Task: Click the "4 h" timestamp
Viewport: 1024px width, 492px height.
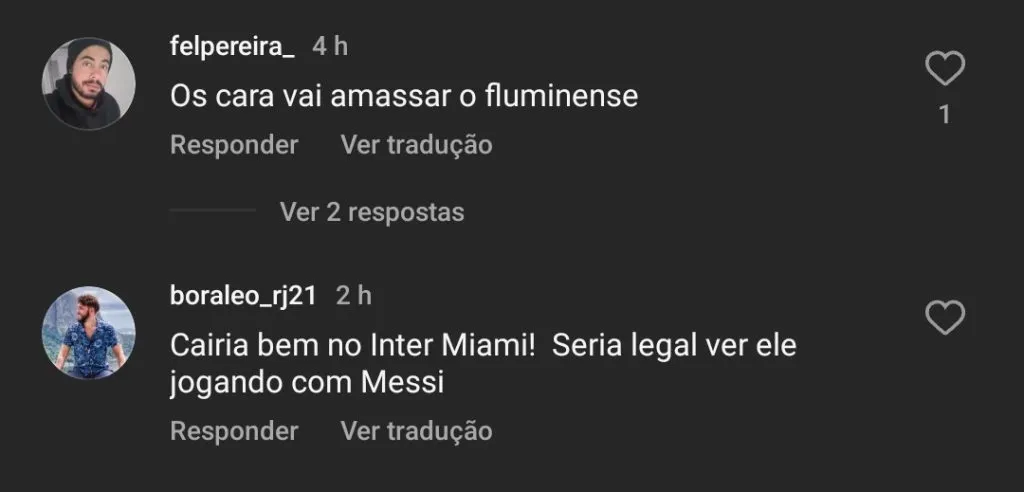Action: pyautogui.click(x=330, y=46)
